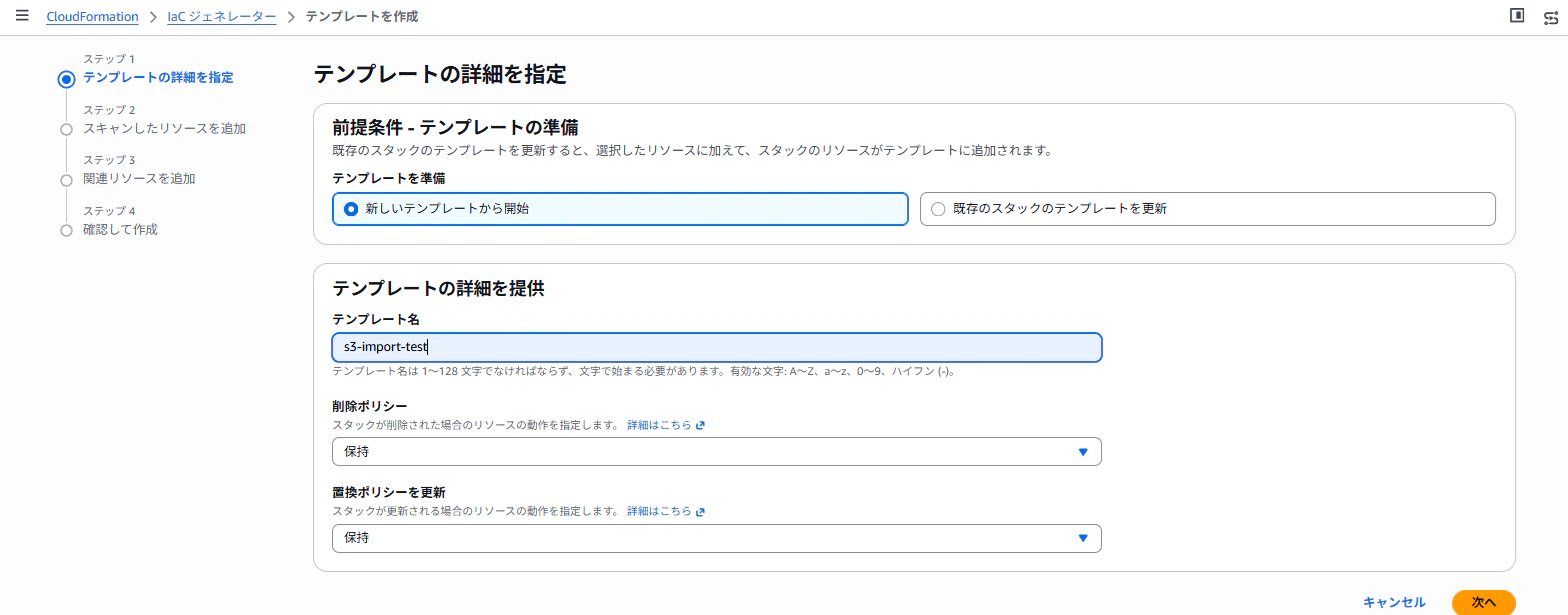Focus the テンプレート名 input field
This screenshot has width=1568, height=615.
click(716, 347)
